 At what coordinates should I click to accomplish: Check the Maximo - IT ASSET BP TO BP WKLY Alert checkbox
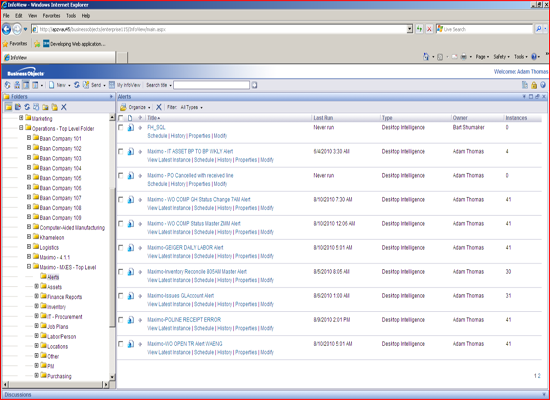coord(121,152)
